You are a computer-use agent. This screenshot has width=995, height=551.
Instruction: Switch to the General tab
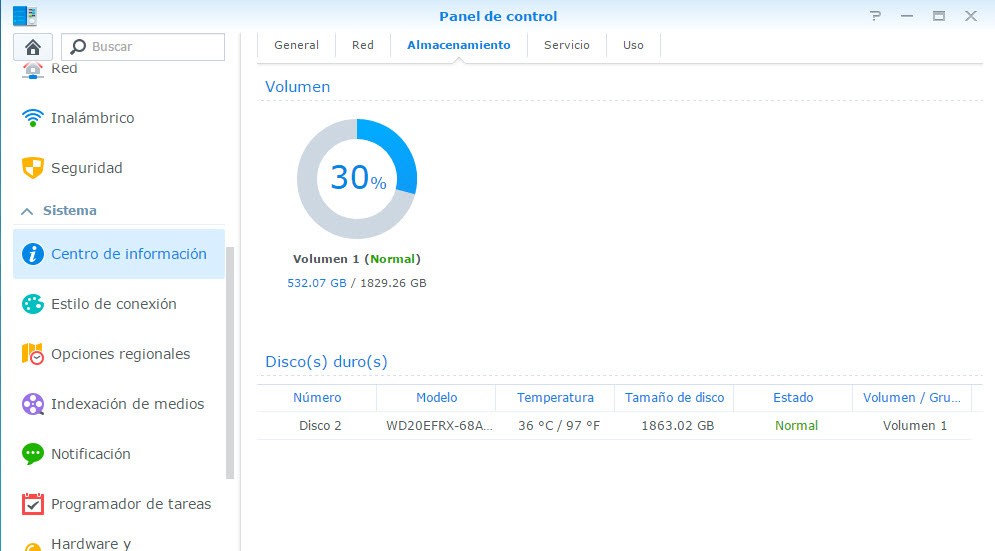coord(296,45)
